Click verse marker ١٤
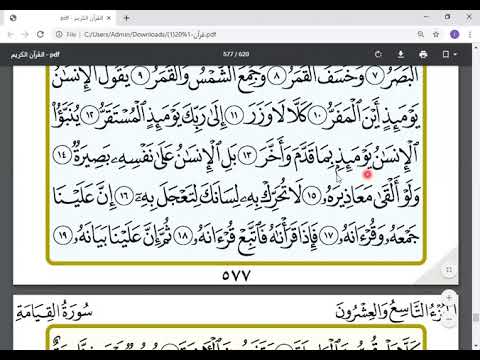Image resolution: width=480 pixels, height=360 pixels. coord(62,155)
